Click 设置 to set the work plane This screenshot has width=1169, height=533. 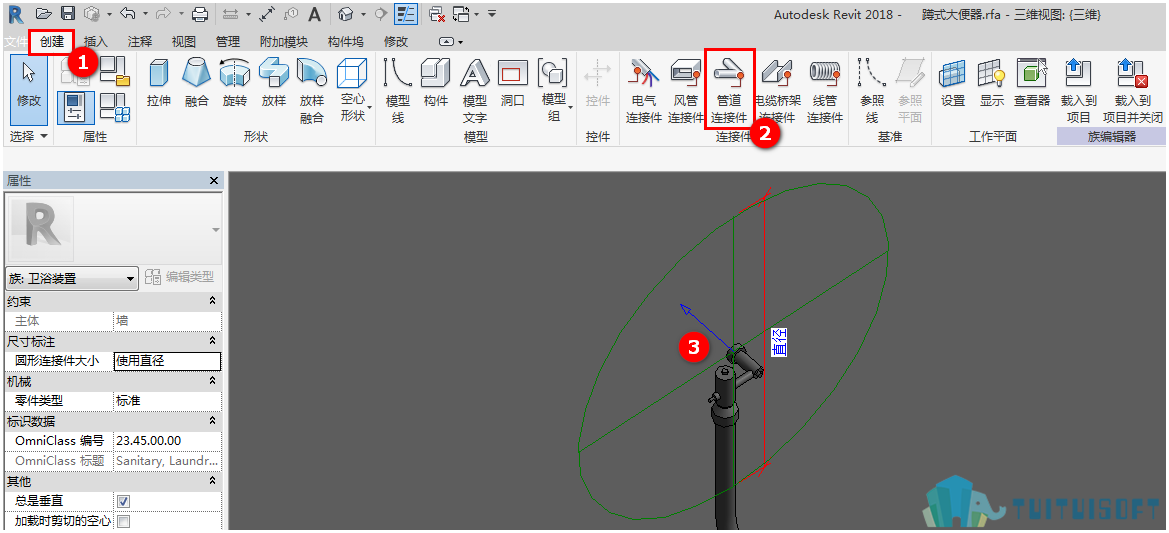click(953, 82)
